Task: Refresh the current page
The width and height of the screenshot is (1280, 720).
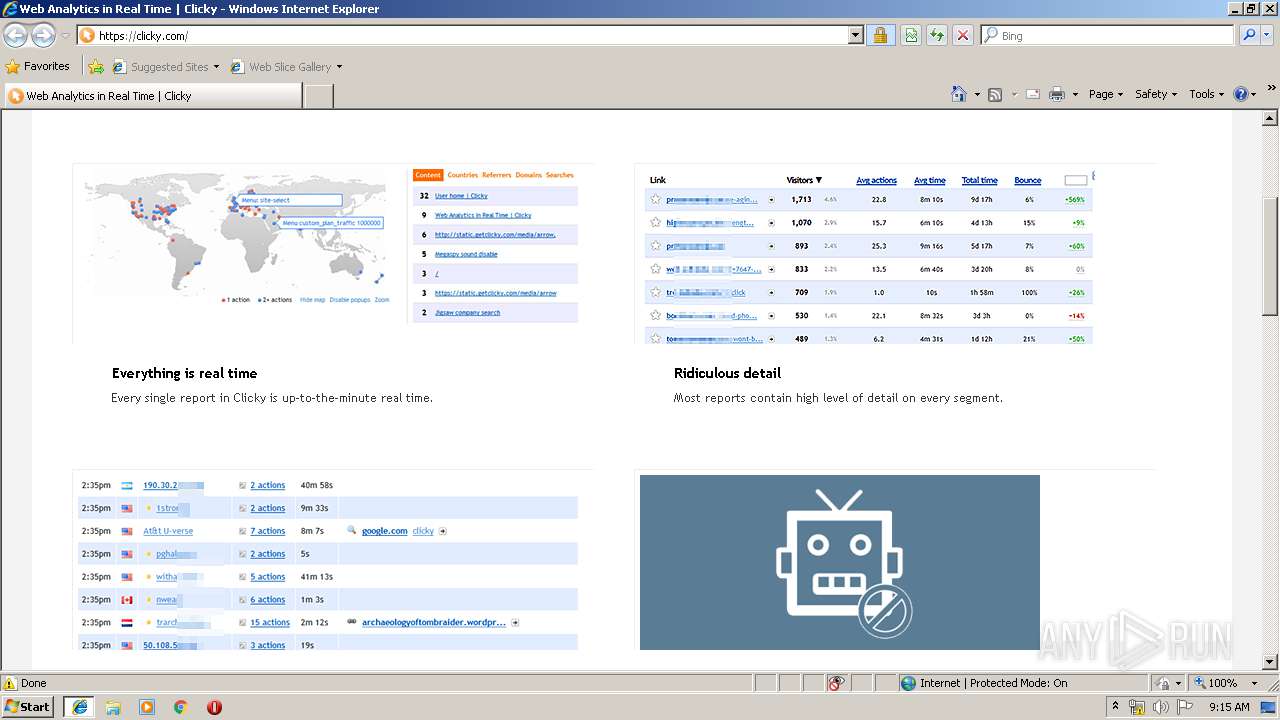Action: (x=937, y=36)
